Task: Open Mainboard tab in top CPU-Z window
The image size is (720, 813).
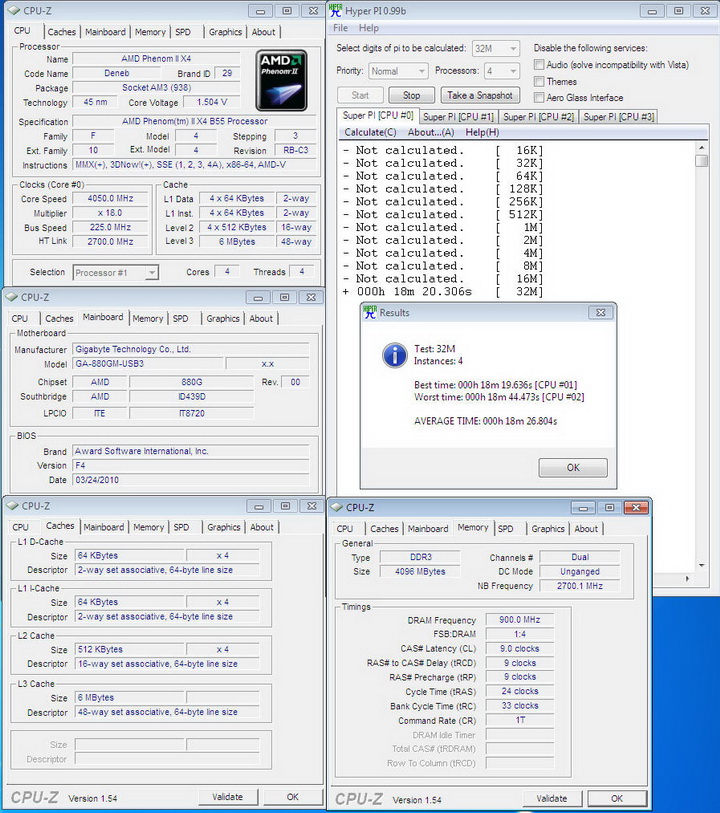Action: click(x=105, y=32)
